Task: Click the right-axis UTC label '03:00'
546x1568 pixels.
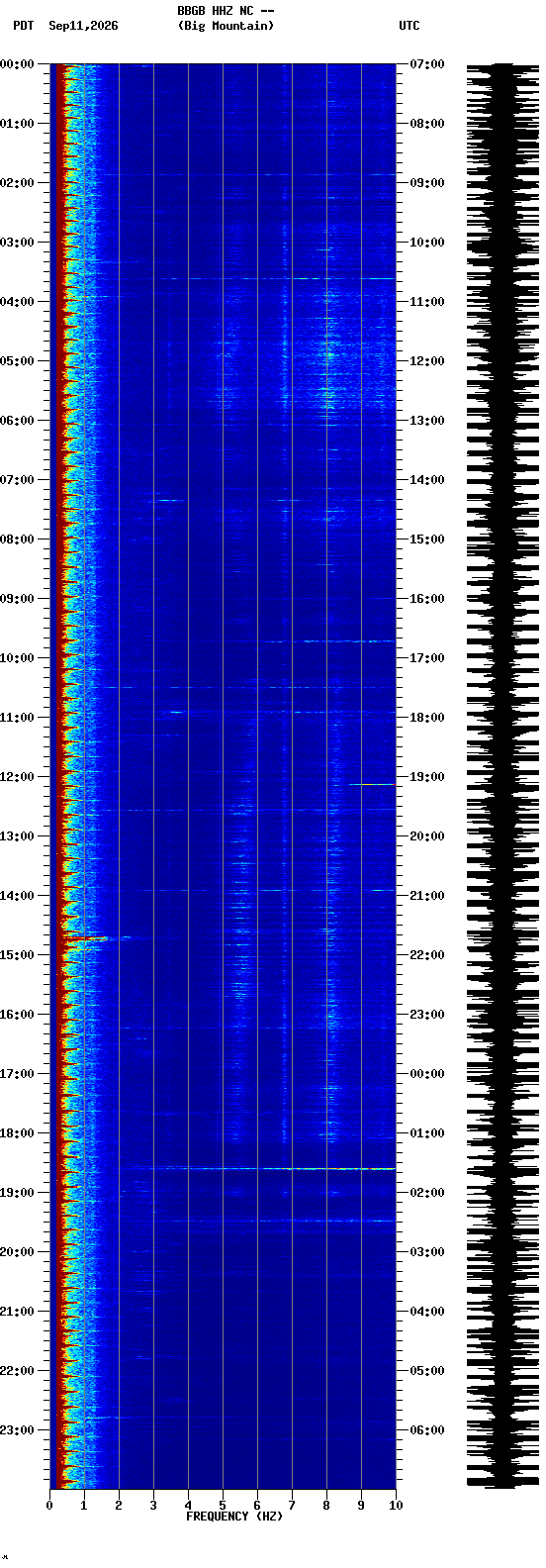Action: (x=426, y=1252)
